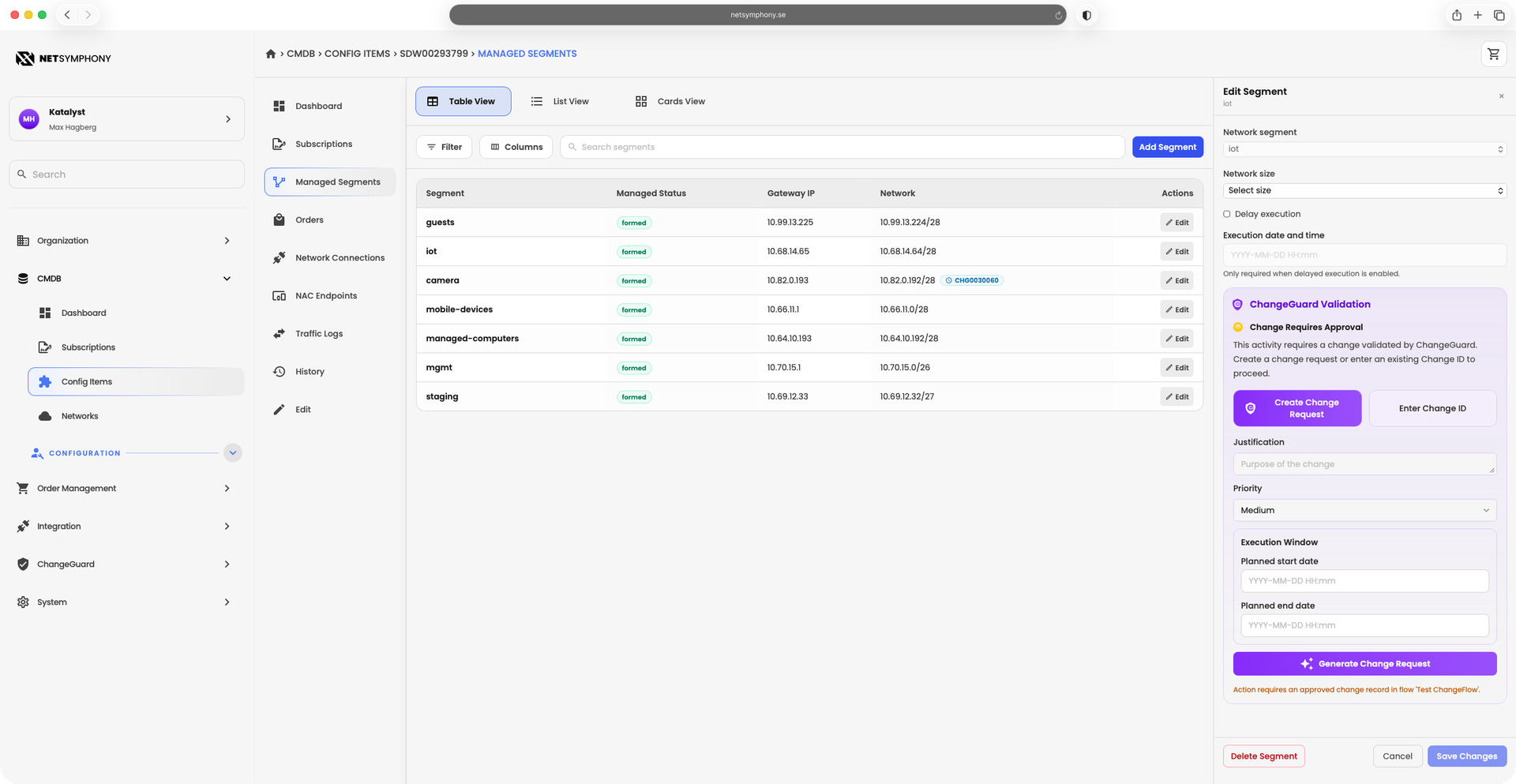Click the browser share icon
Viewport: 1516px width, 784px height.
(1456, 15)
